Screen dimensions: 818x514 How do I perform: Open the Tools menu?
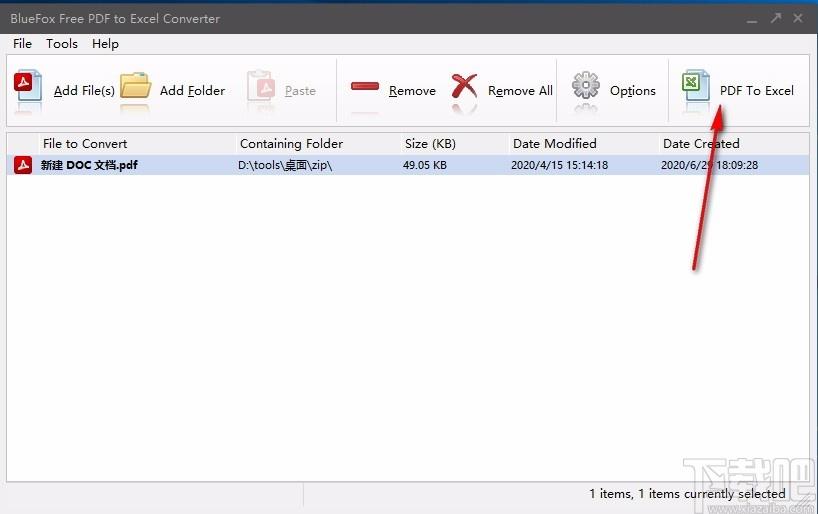[x=62, y=44]
